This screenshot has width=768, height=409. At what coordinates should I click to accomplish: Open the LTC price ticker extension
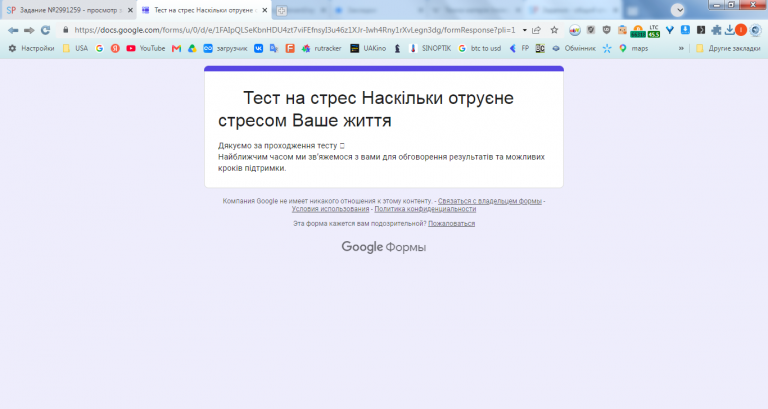[654, 31]
